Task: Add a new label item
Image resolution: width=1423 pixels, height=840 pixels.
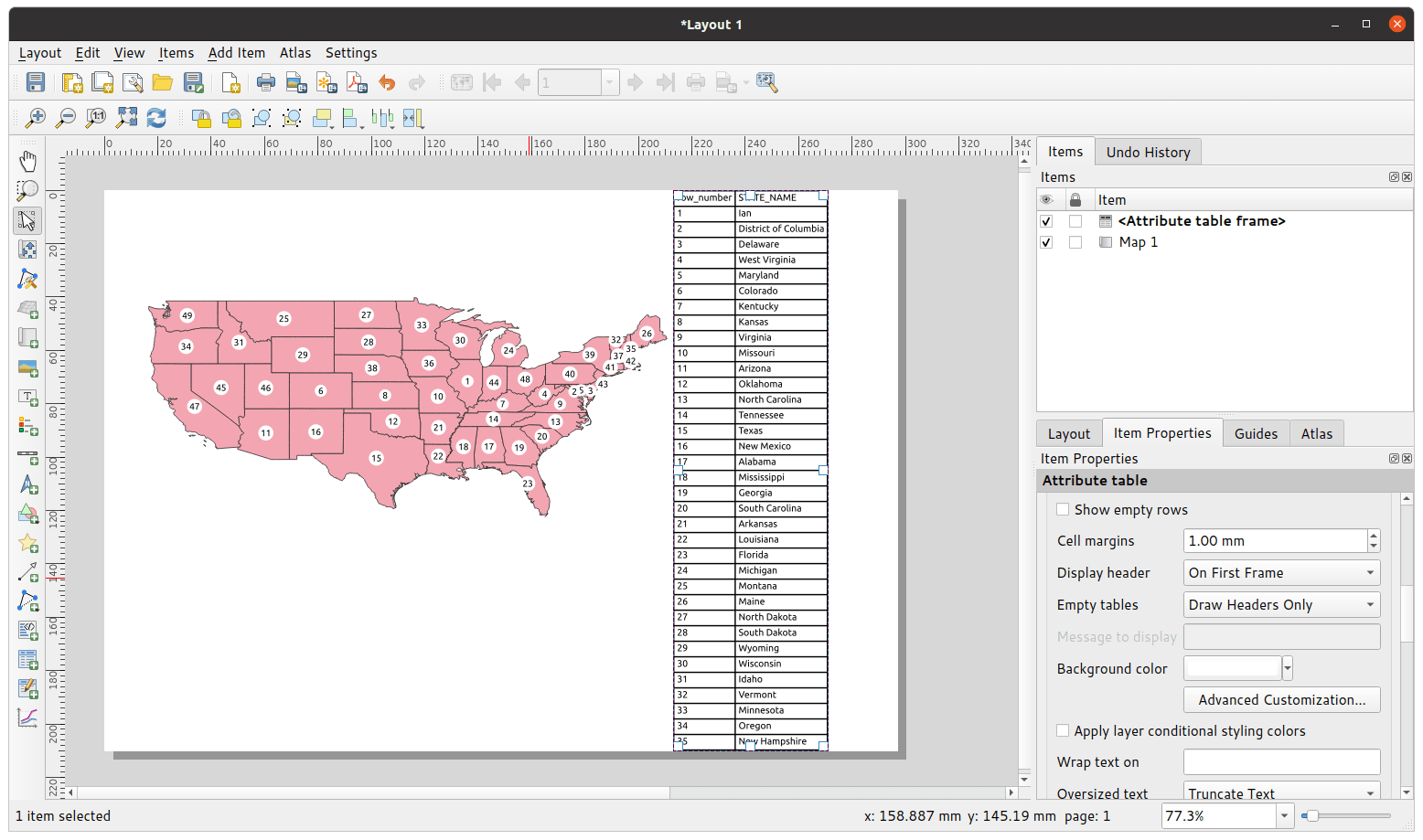Action: 28,398
